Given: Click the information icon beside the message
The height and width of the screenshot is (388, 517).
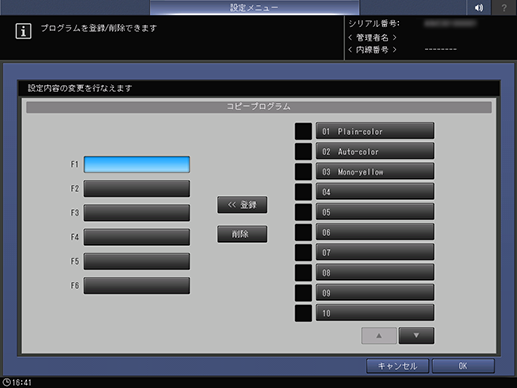Looking at the screenshot, I should pos(23,31).
